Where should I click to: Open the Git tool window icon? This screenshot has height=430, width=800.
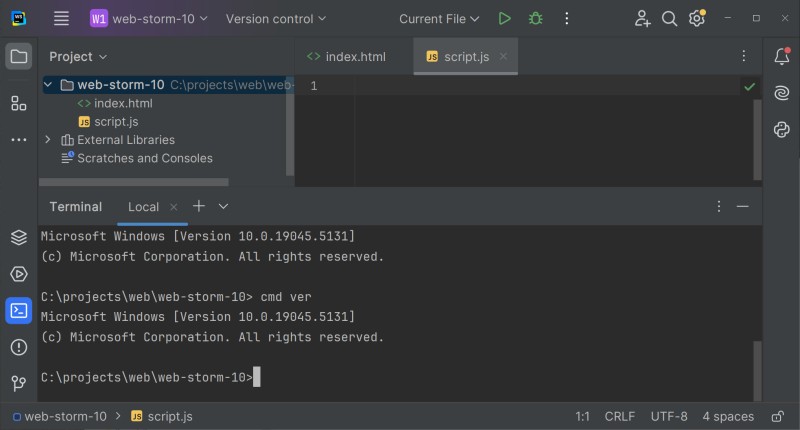point(19,383)
